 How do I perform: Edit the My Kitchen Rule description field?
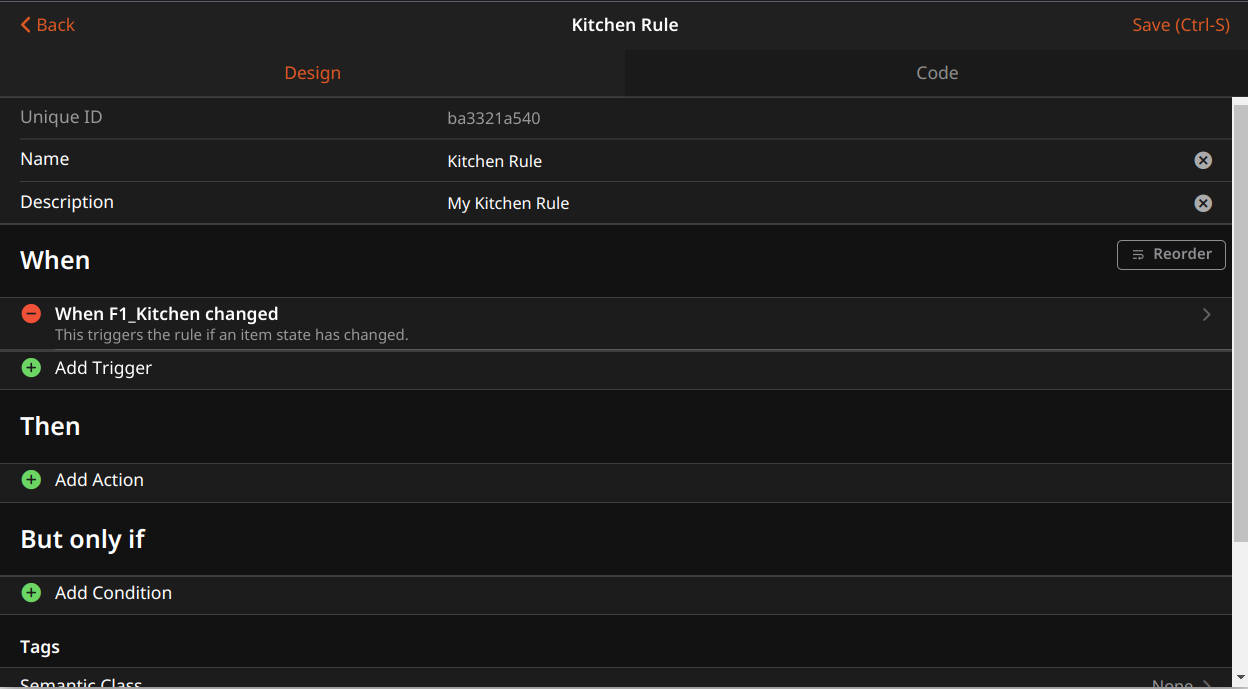600,203
